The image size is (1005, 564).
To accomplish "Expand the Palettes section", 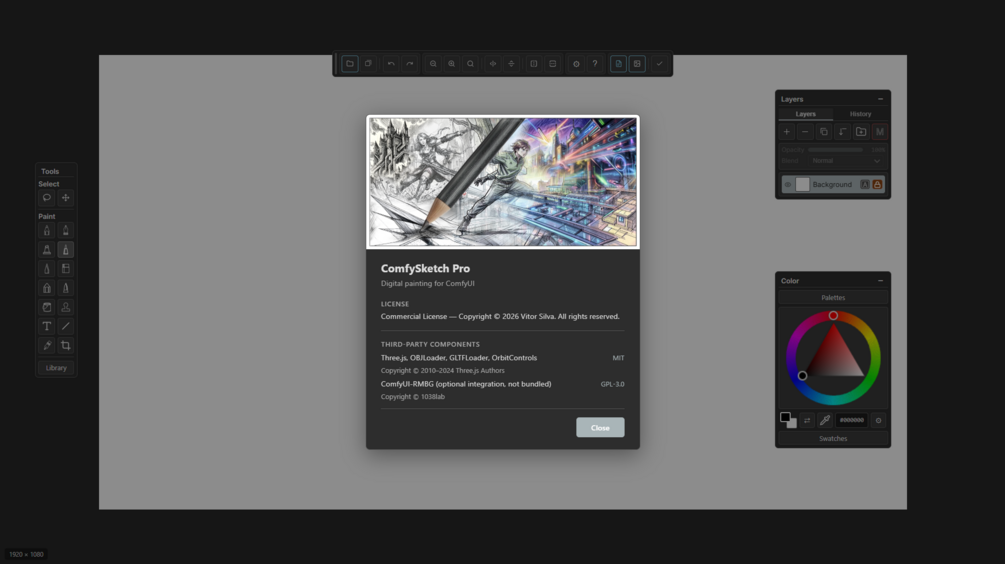I will point(833,297).
